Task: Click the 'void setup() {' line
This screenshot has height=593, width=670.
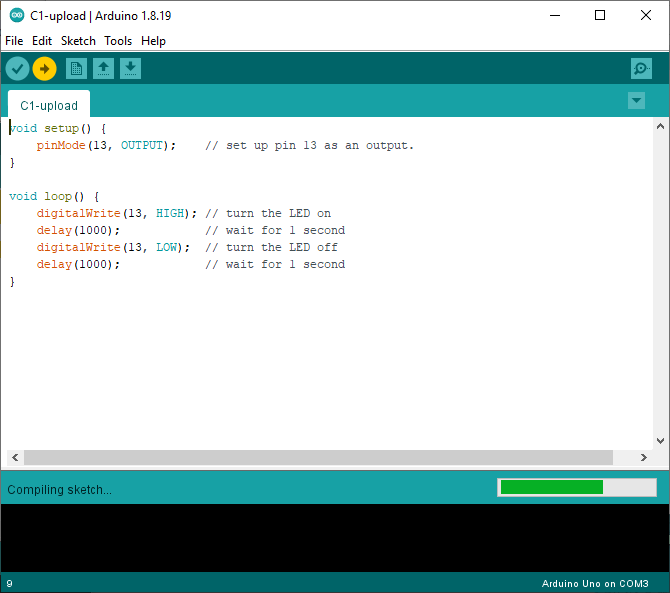Action: 58,128
